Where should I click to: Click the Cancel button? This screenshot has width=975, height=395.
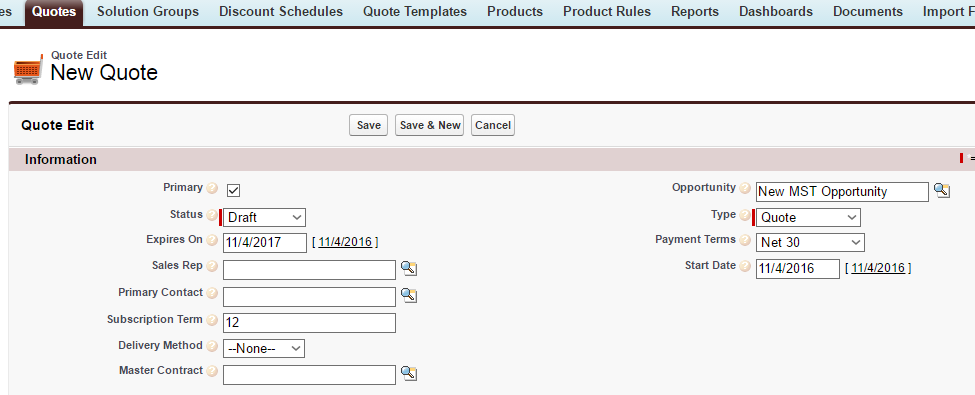(493, 125)
